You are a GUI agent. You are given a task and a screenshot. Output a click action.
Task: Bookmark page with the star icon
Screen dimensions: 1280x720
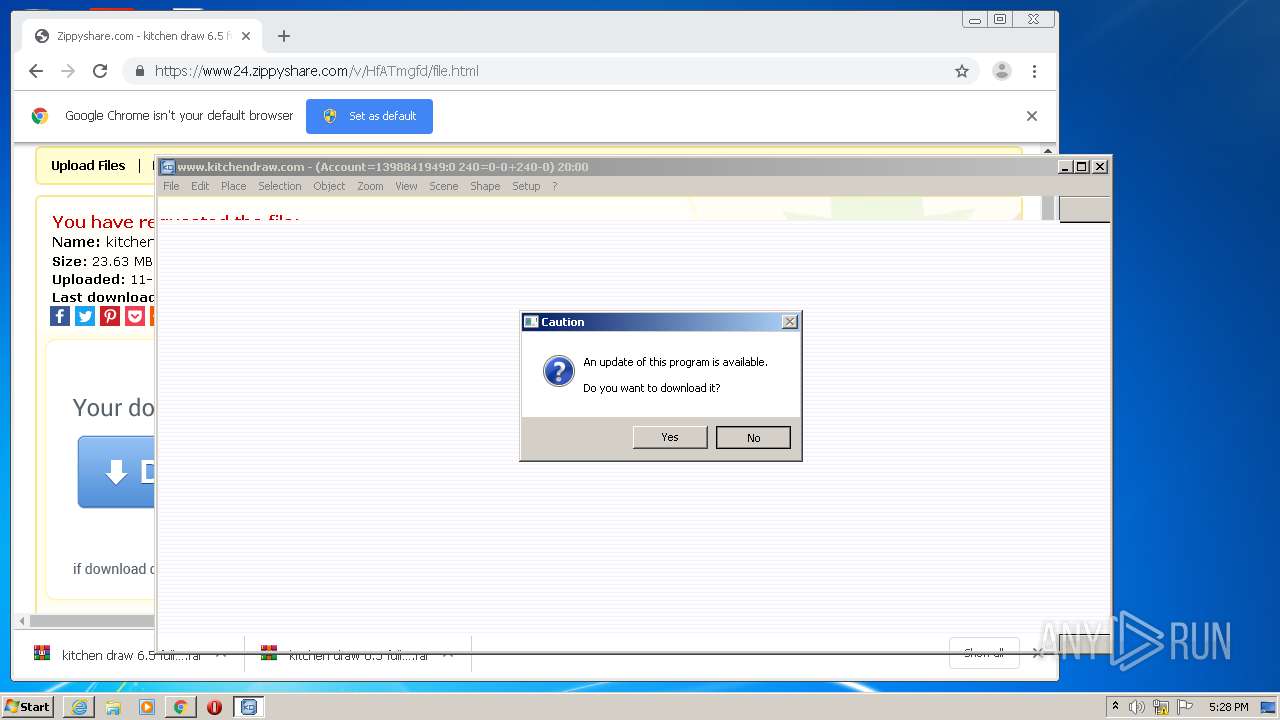[x=962, y=71]
